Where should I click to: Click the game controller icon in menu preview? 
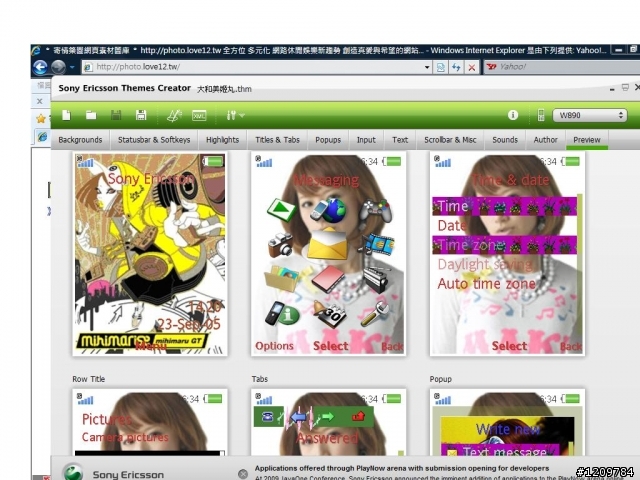(x=375, y=211)
